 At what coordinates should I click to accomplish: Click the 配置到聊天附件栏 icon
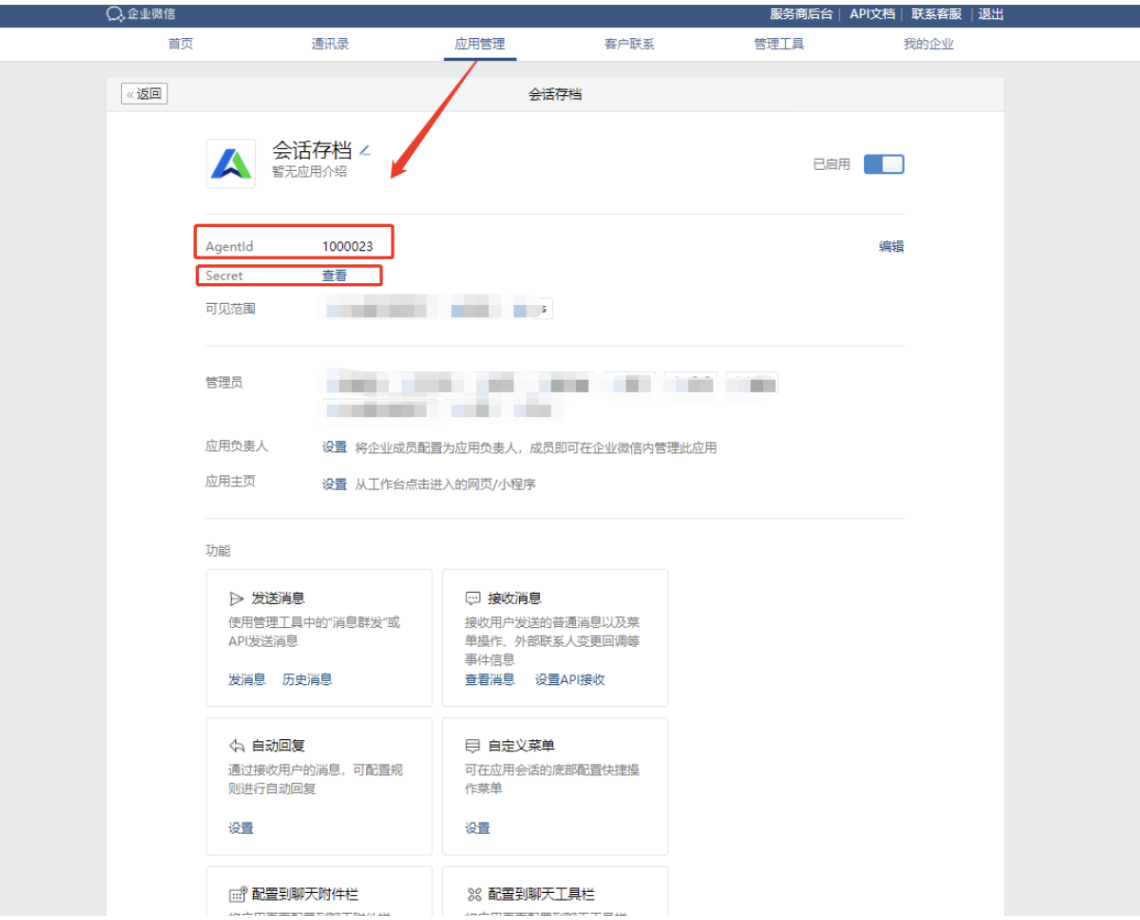(x=238, y=895)
